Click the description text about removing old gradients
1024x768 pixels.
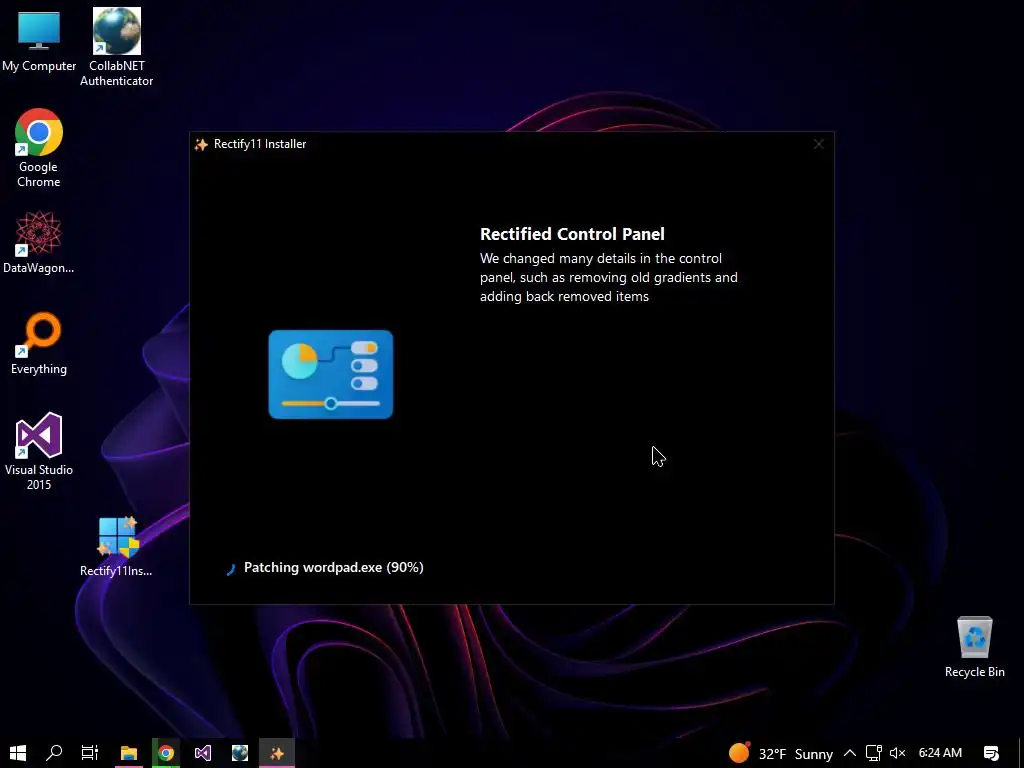(x=609, y=278)
